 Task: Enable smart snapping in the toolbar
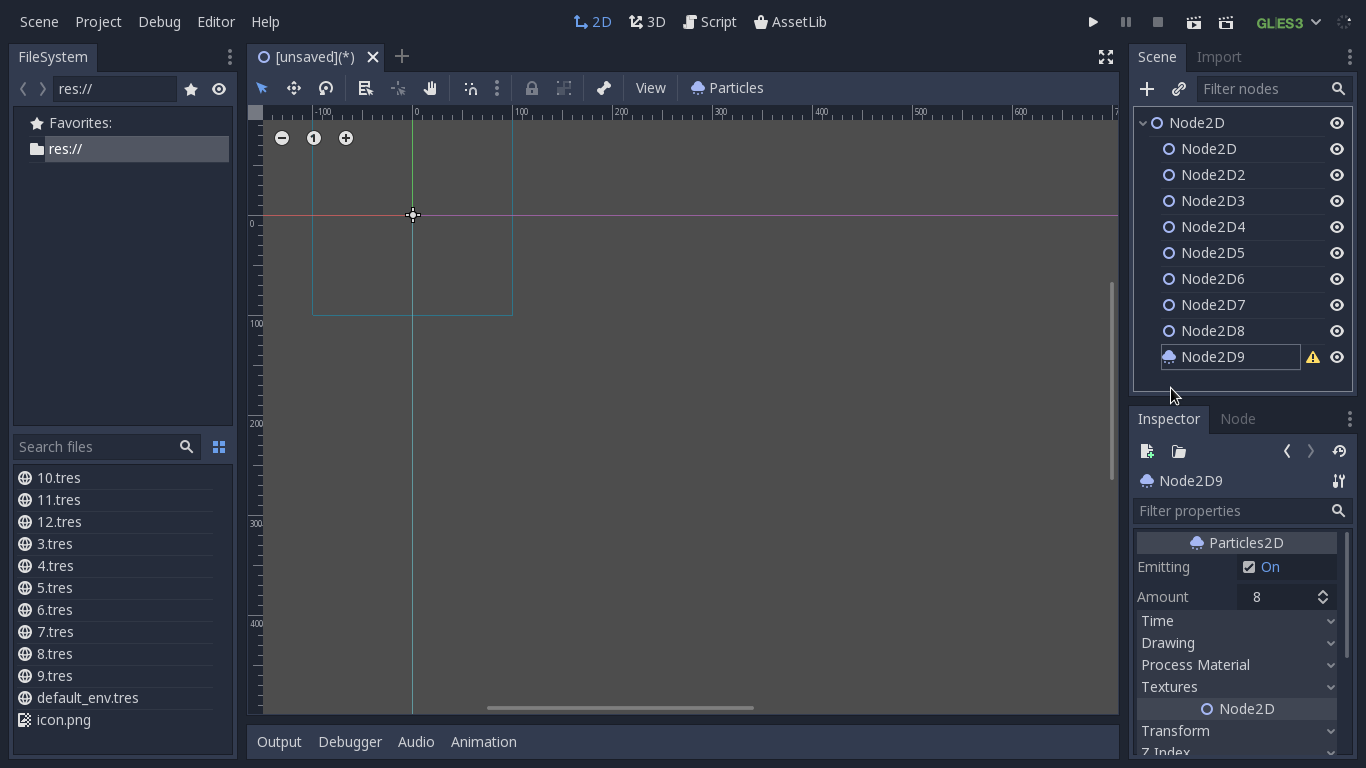(470, 88)
